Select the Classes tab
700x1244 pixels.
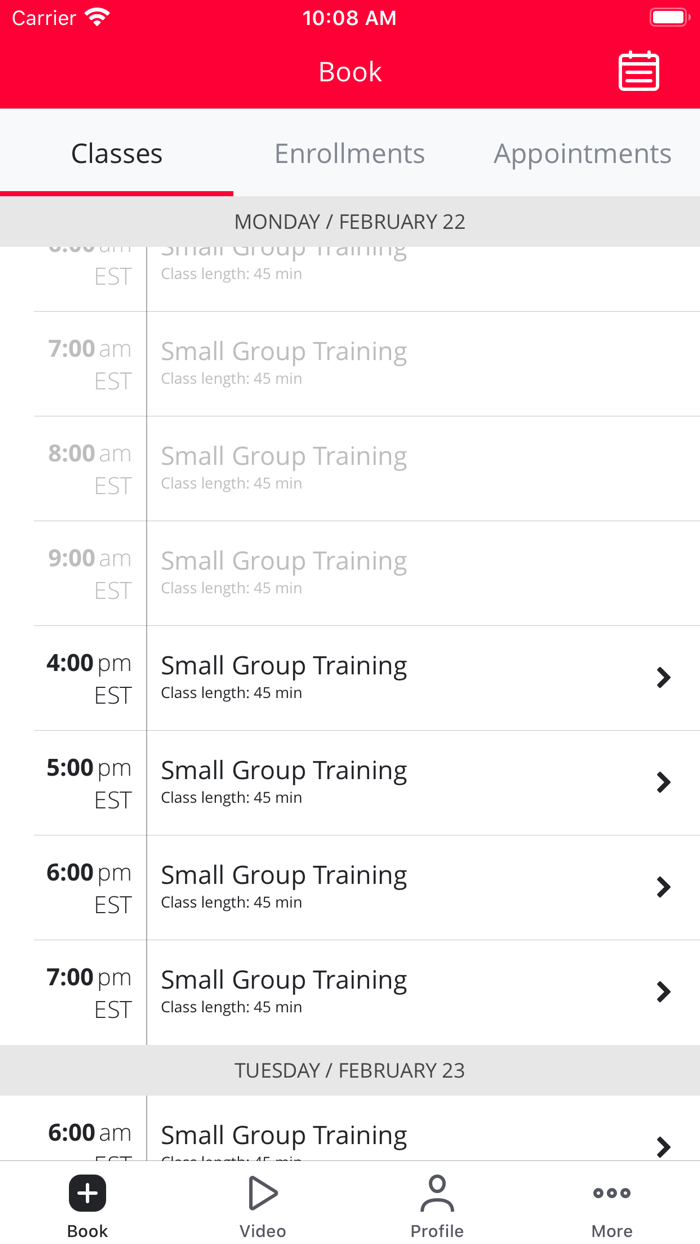point(117,154)
